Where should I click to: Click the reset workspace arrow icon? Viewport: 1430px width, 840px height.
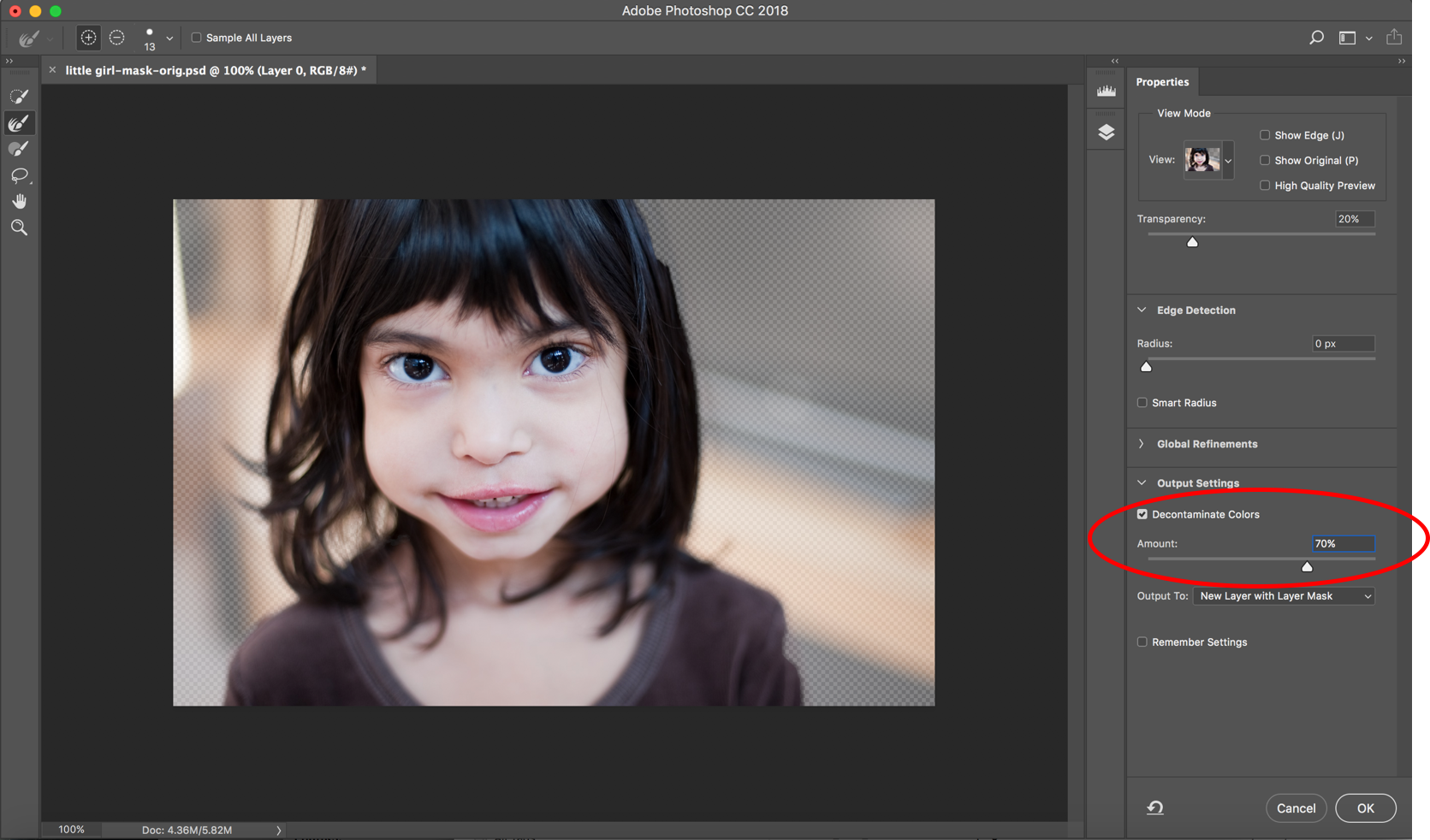(1155, 807)
